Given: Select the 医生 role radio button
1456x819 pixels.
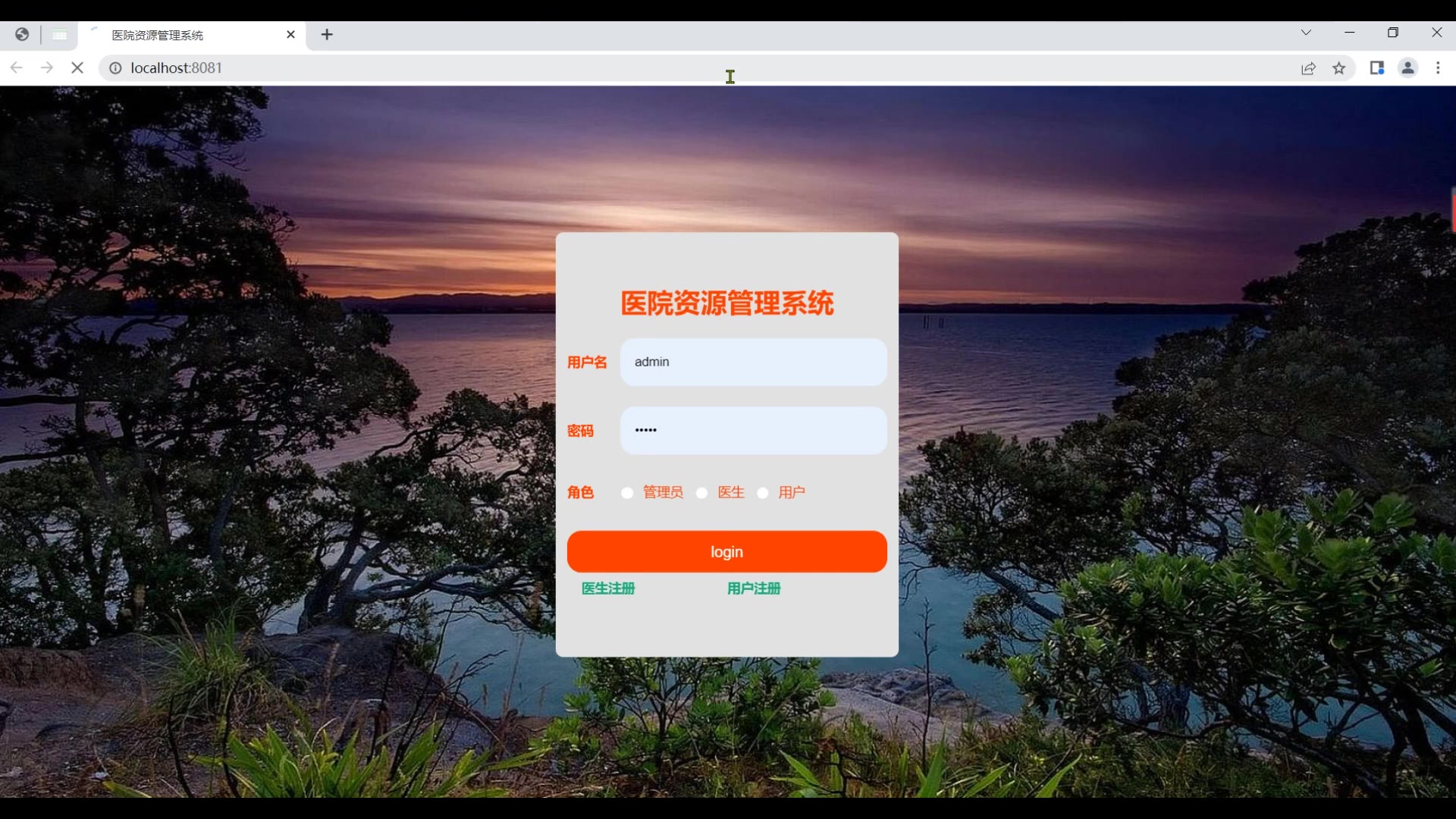Looking at the screenshot, I should point(702,493).
